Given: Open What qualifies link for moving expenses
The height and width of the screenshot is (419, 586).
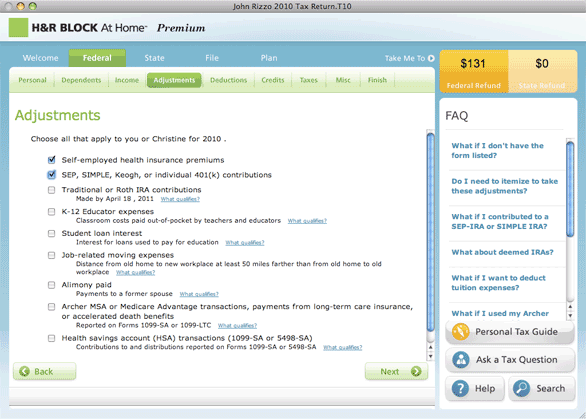Looking at the screenshot, I should (135, 272).
